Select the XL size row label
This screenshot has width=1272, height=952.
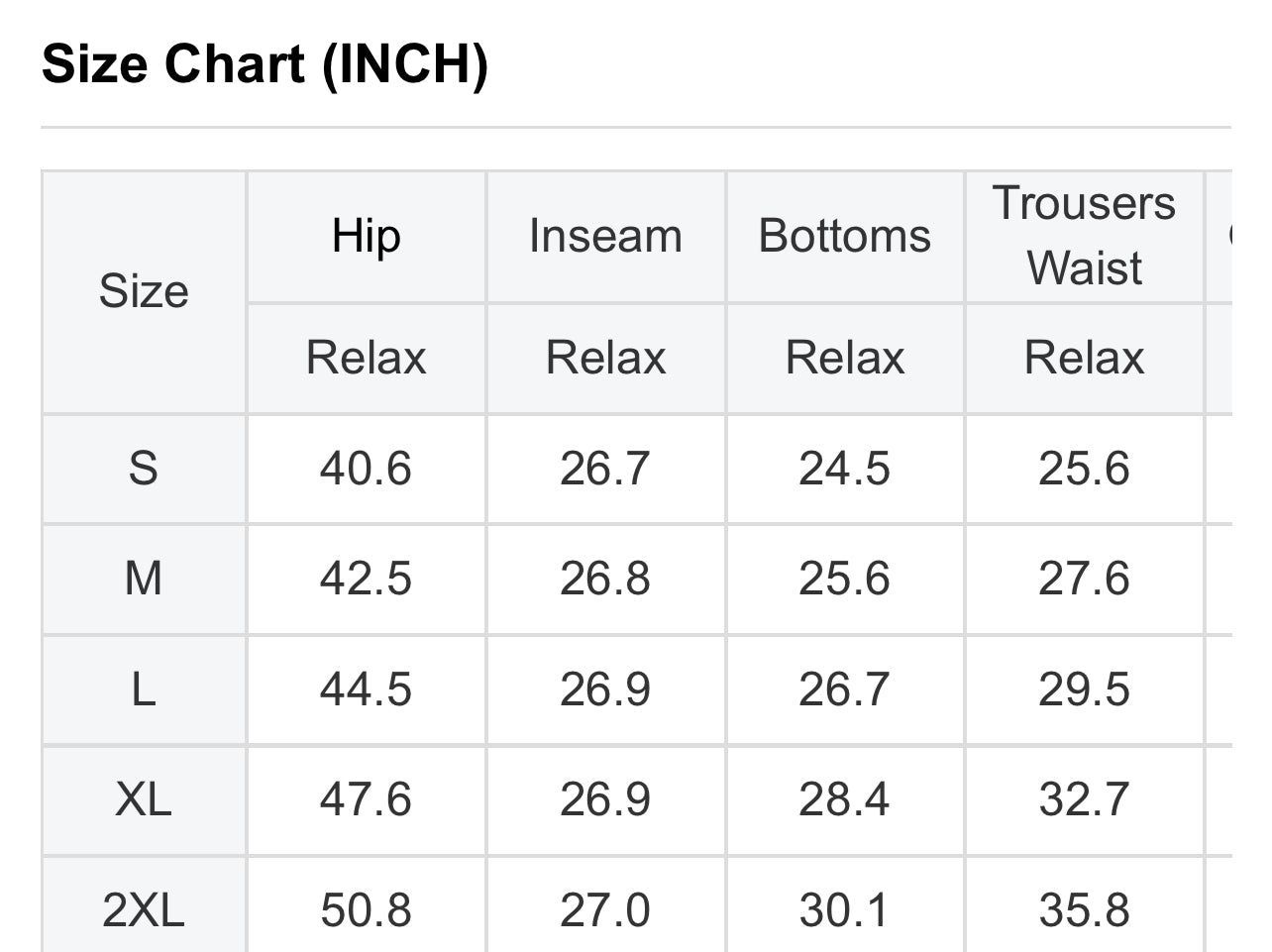click(x=144, y=800)
